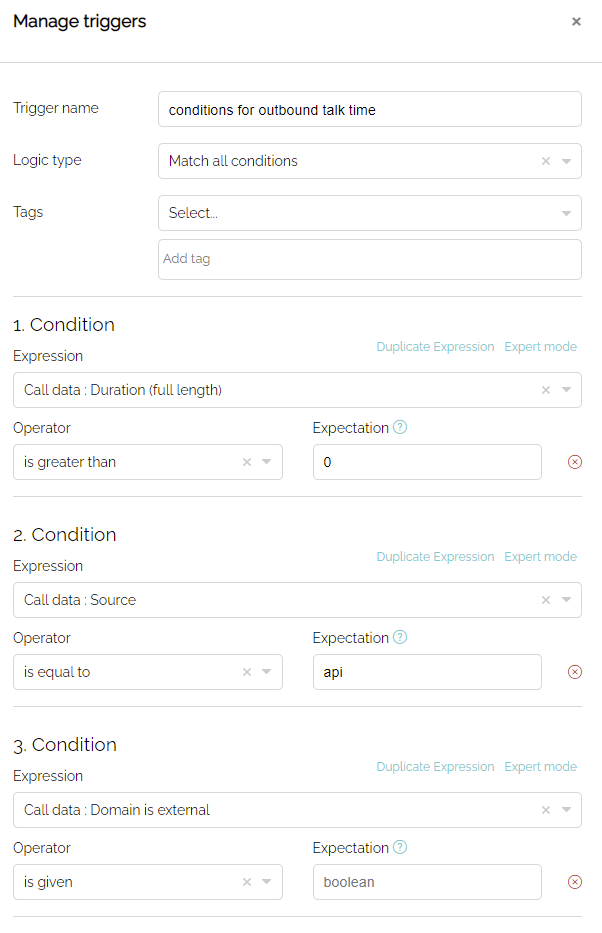Clear the Duration (full length) expression
The height and width of the screenshot is (933, 602).
coord(545,390)
